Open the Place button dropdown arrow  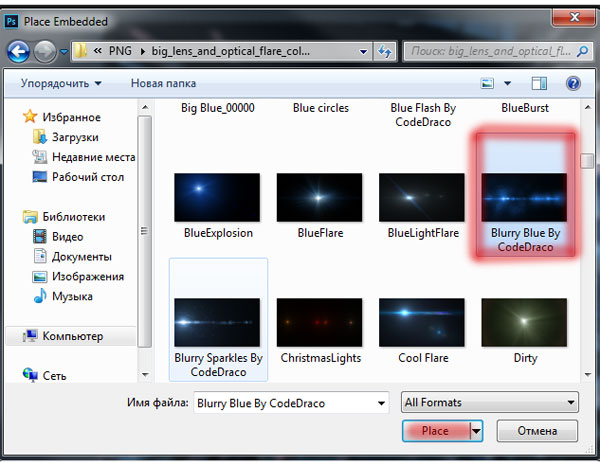pyautogui.click(x=476, y=431)
